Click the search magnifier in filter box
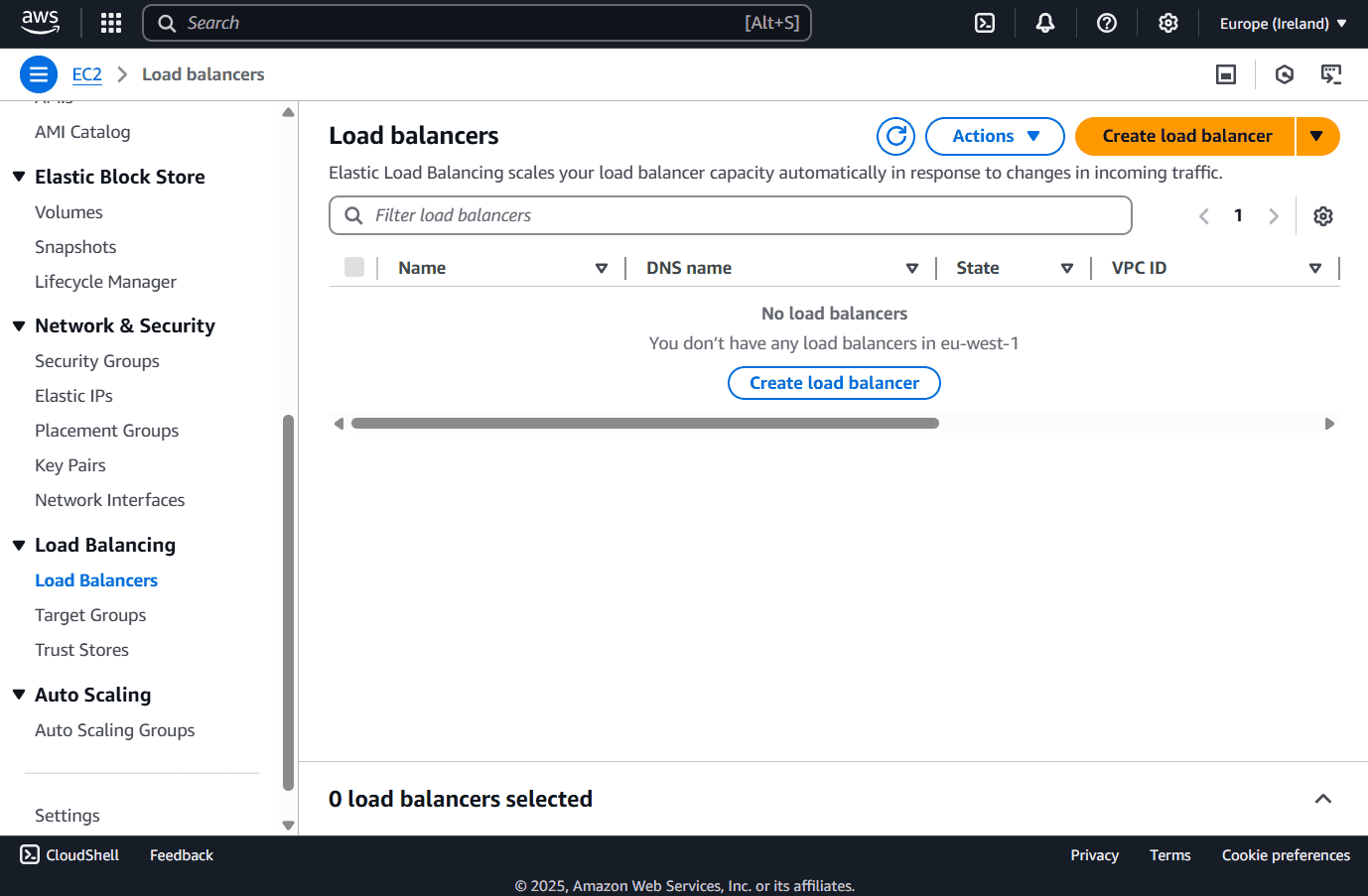Viewport: 1368px width, 896px height. tap(353, 215)
